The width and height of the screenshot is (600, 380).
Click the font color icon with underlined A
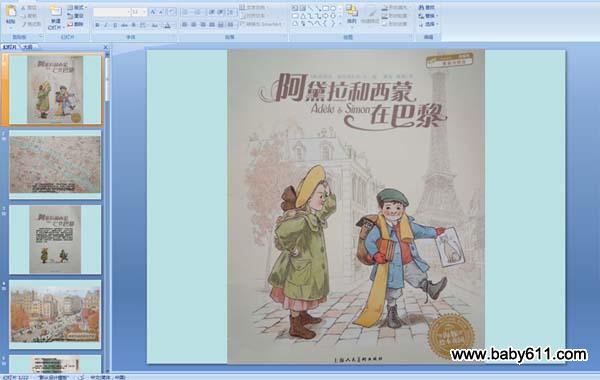click(x=167, y=25)
